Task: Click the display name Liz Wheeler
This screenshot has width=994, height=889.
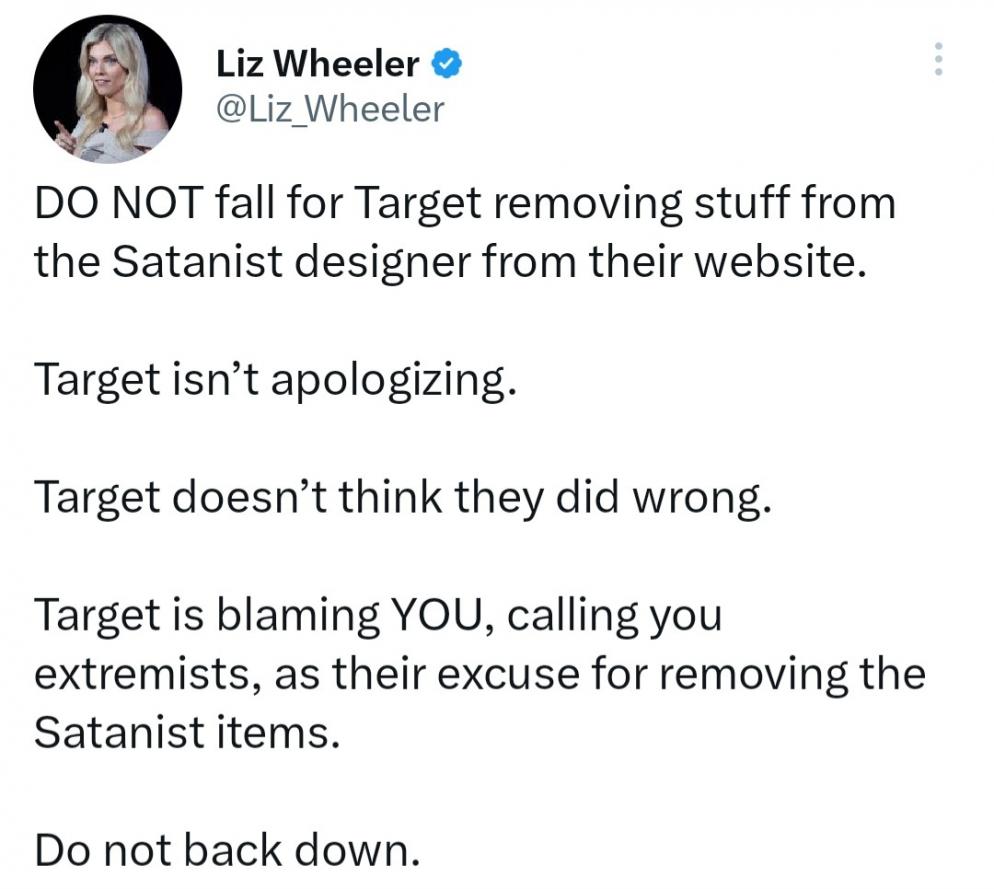Action: click(x=318, y=64)
